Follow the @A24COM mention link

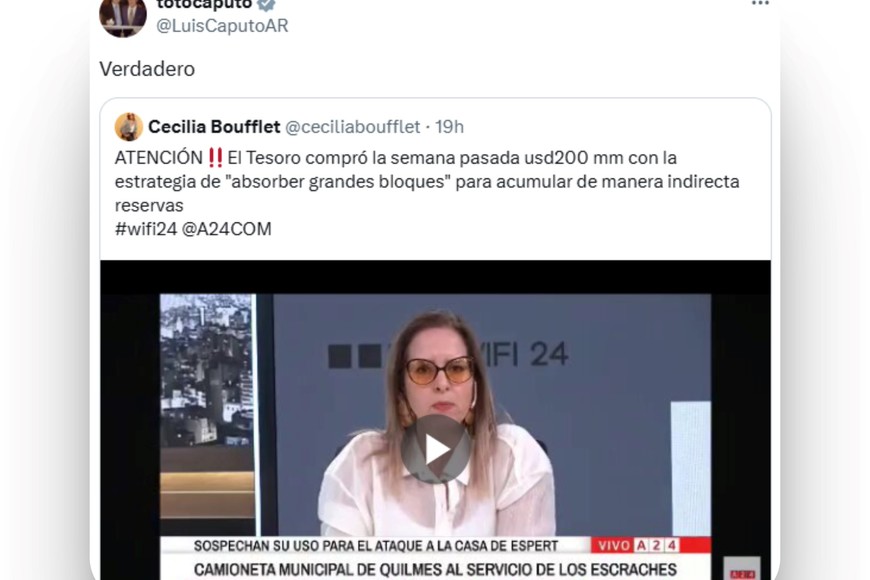(226, 229)
